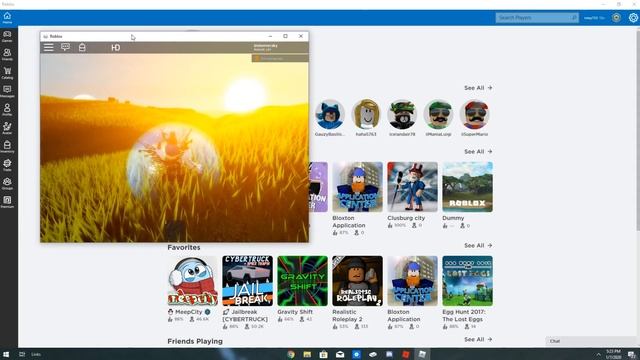Click the HD icon in game window

point(116,48)
